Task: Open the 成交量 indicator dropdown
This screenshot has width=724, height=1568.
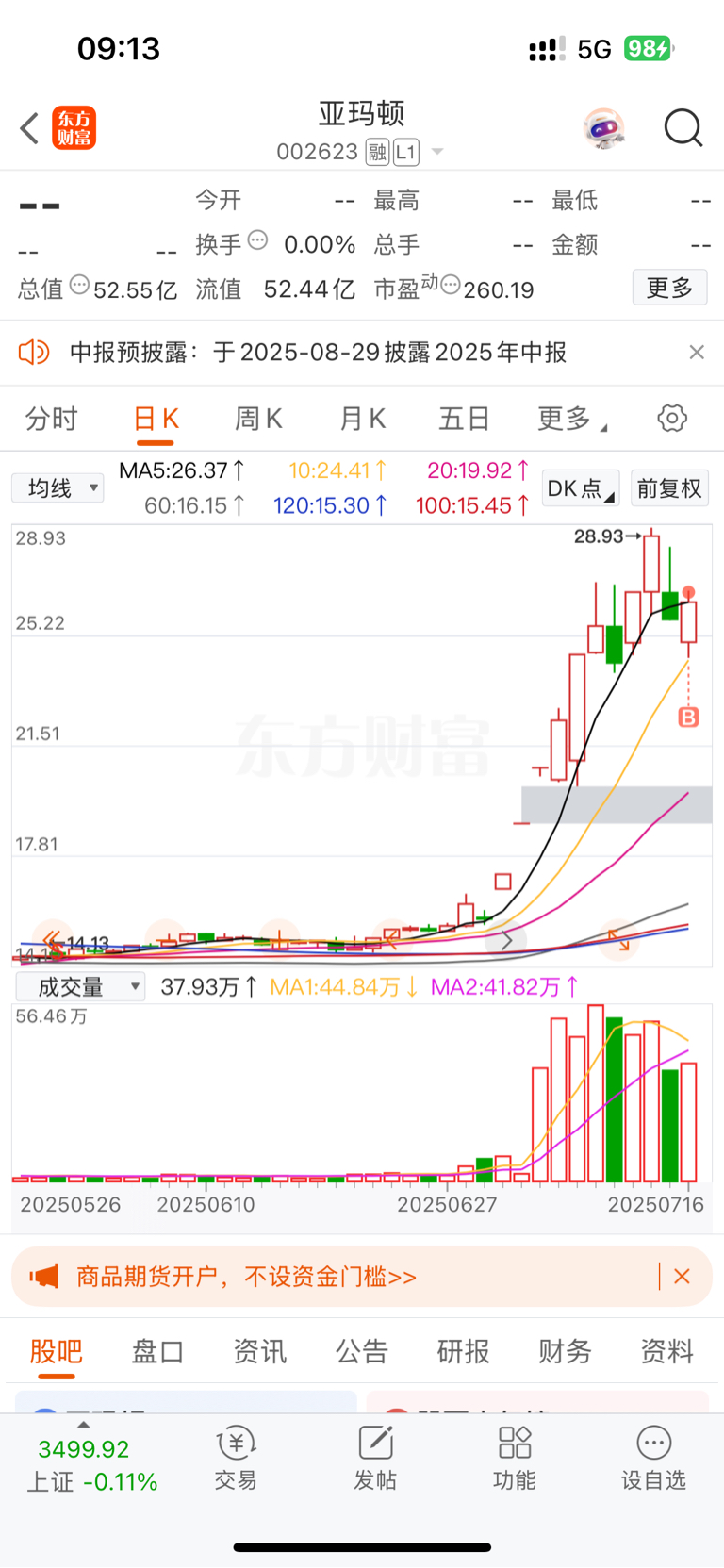Action: 80,987
